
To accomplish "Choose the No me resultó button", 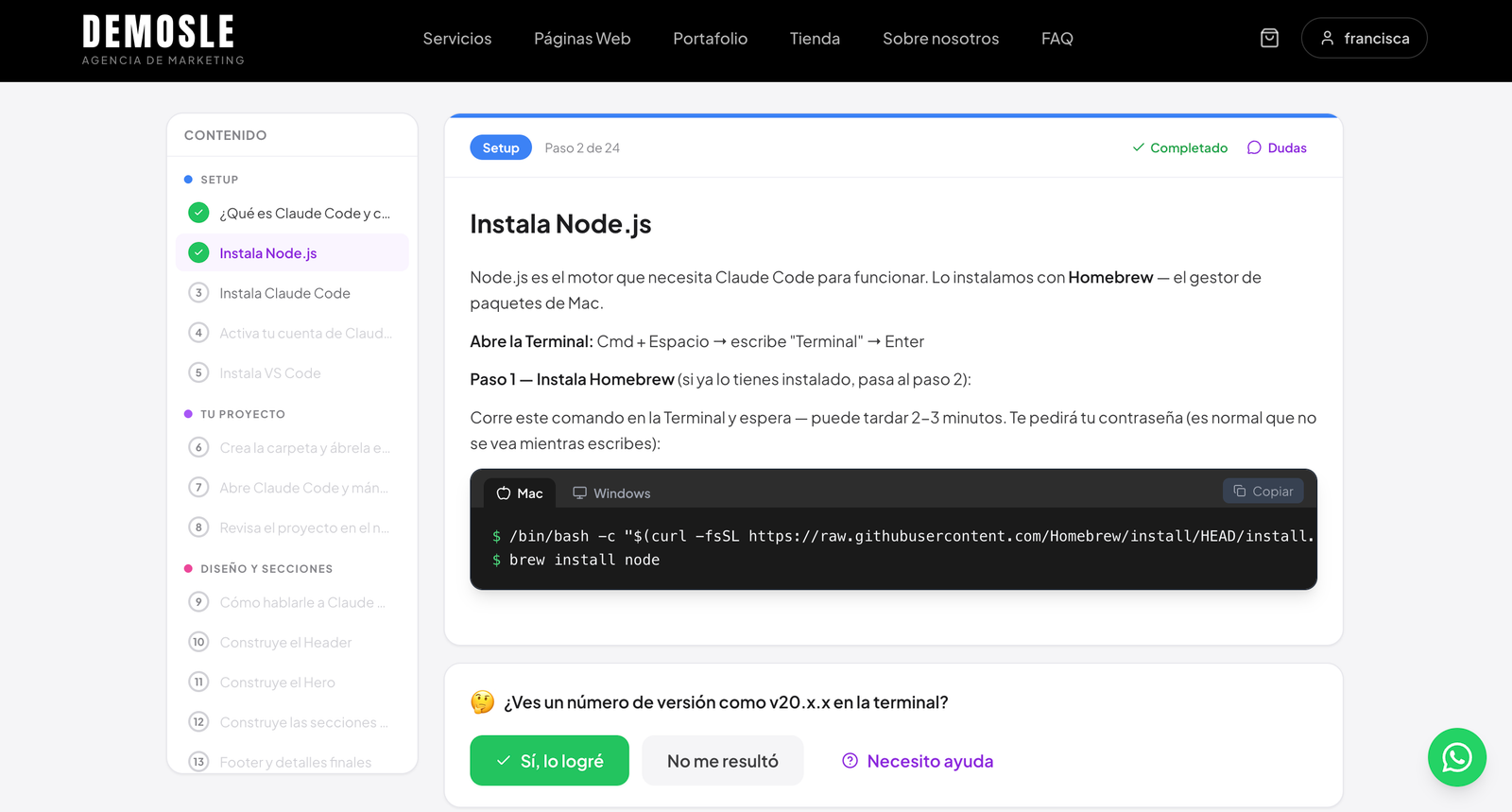I will point(723,760).
